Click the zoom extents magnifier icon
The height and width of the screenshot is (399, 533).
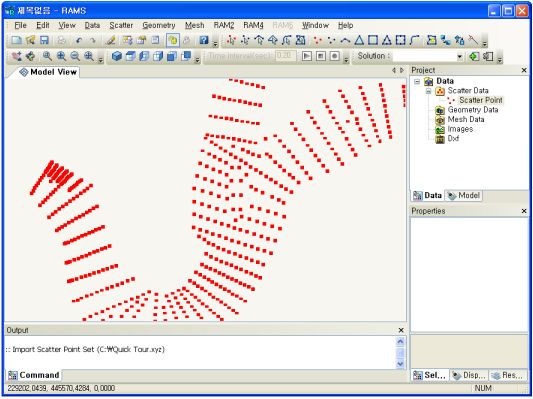[x=89, y=56]
